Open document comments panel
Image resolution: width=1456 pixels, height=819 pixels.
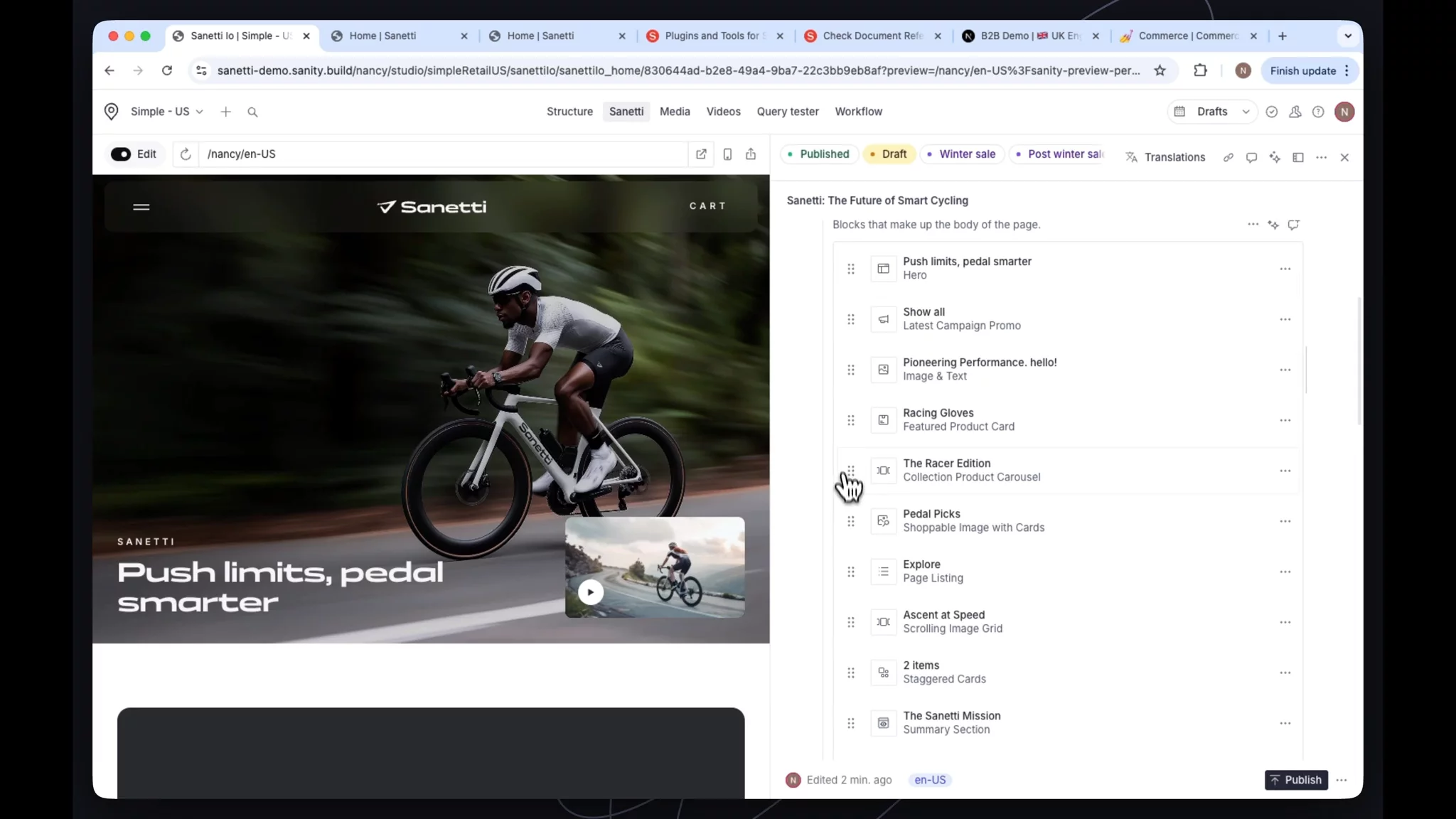tap(1251, 157)
